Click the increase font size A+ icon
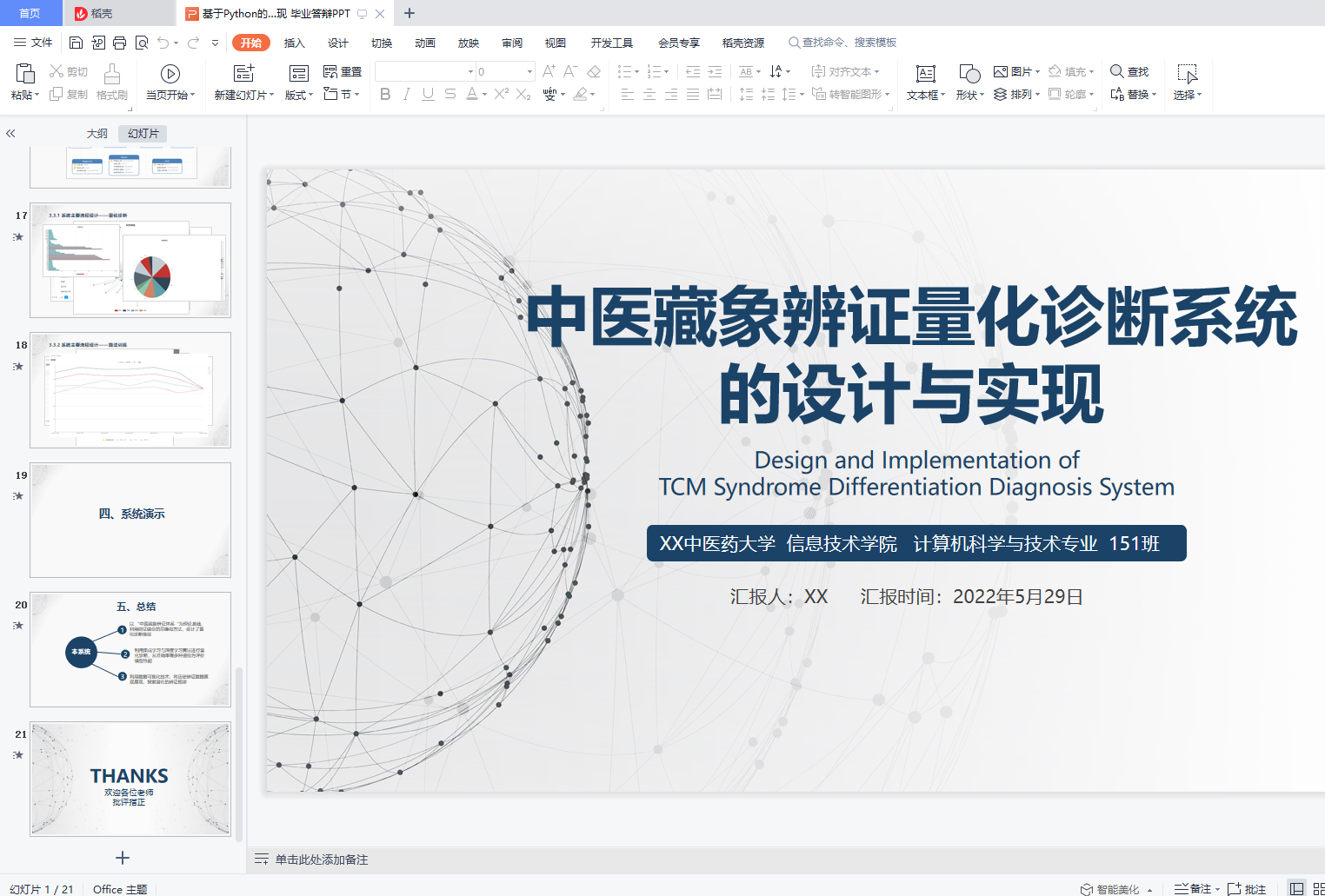This screenshot has width=1325, height=896. point(549,71)
